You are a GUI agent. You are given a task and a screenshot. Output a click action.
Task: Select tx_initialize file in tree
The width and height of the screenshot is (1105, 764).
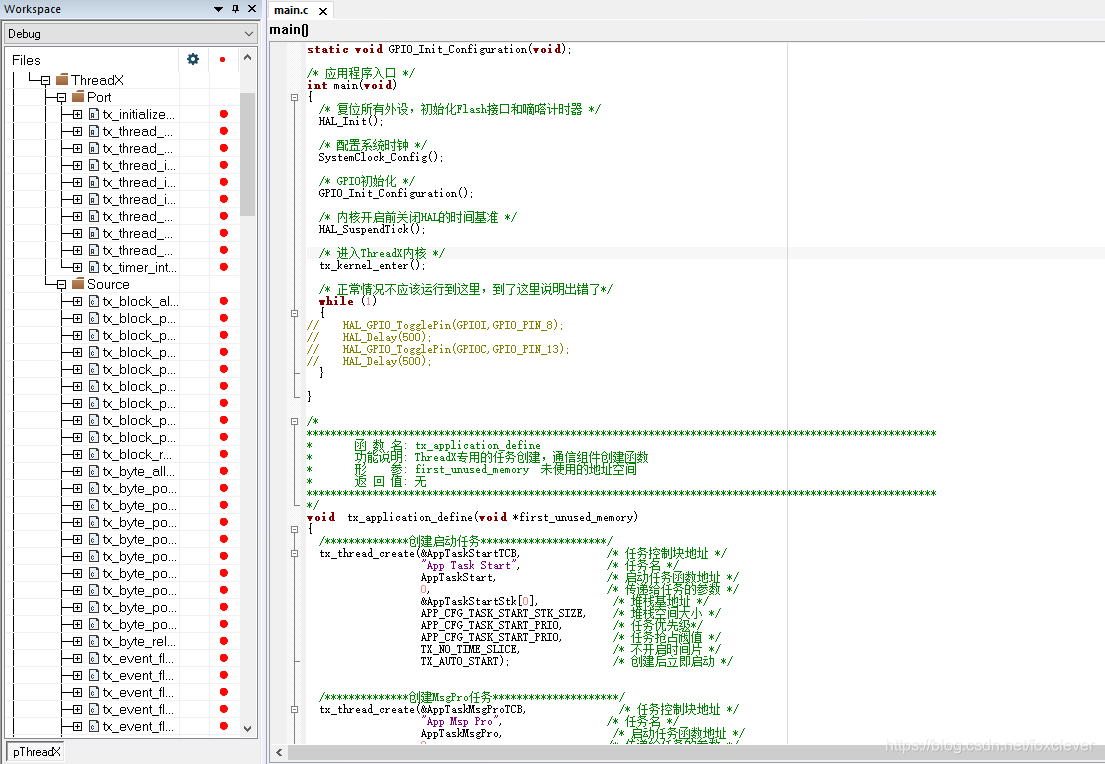[139, 113]
